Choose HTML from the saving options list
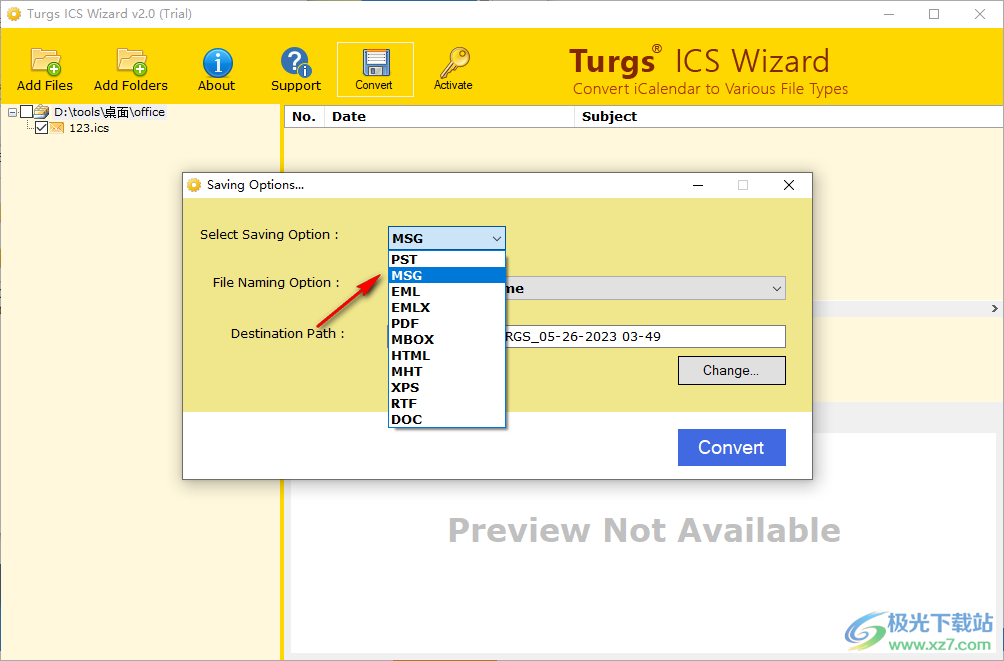Screen dimensions: 1004x661 [447, 355]
